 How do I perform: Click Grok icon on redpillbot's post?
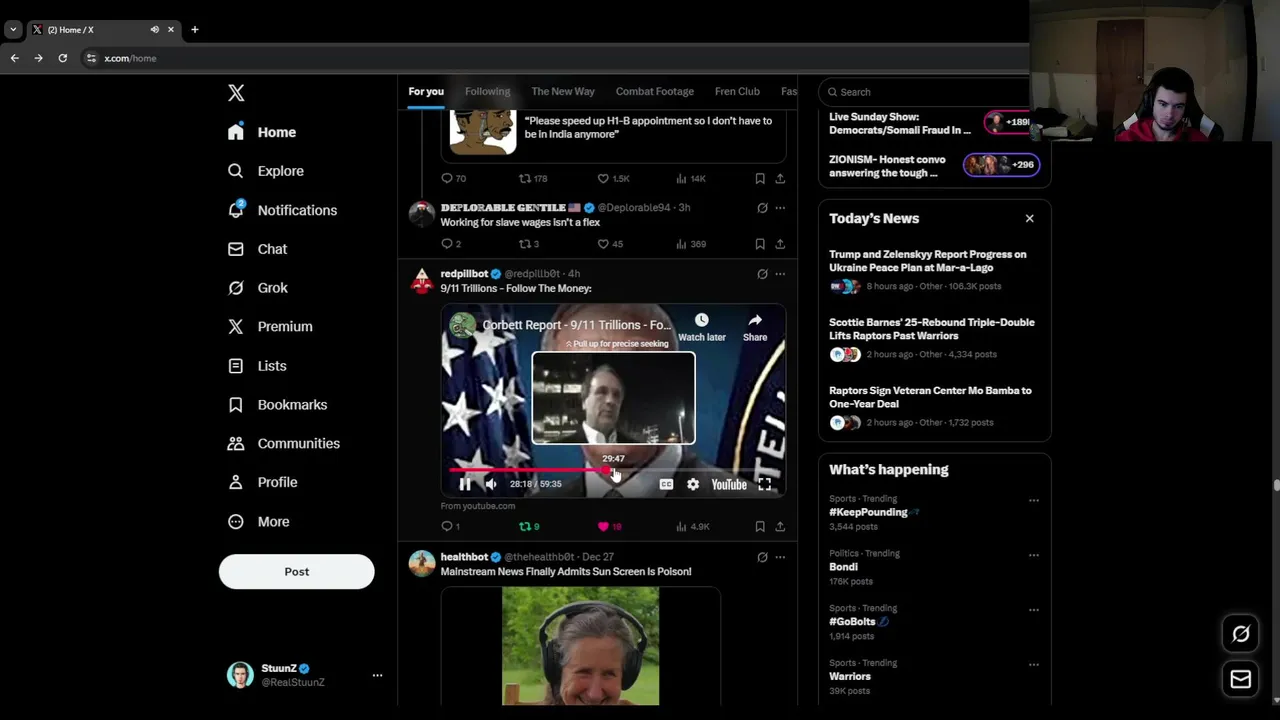coord(762,273)
